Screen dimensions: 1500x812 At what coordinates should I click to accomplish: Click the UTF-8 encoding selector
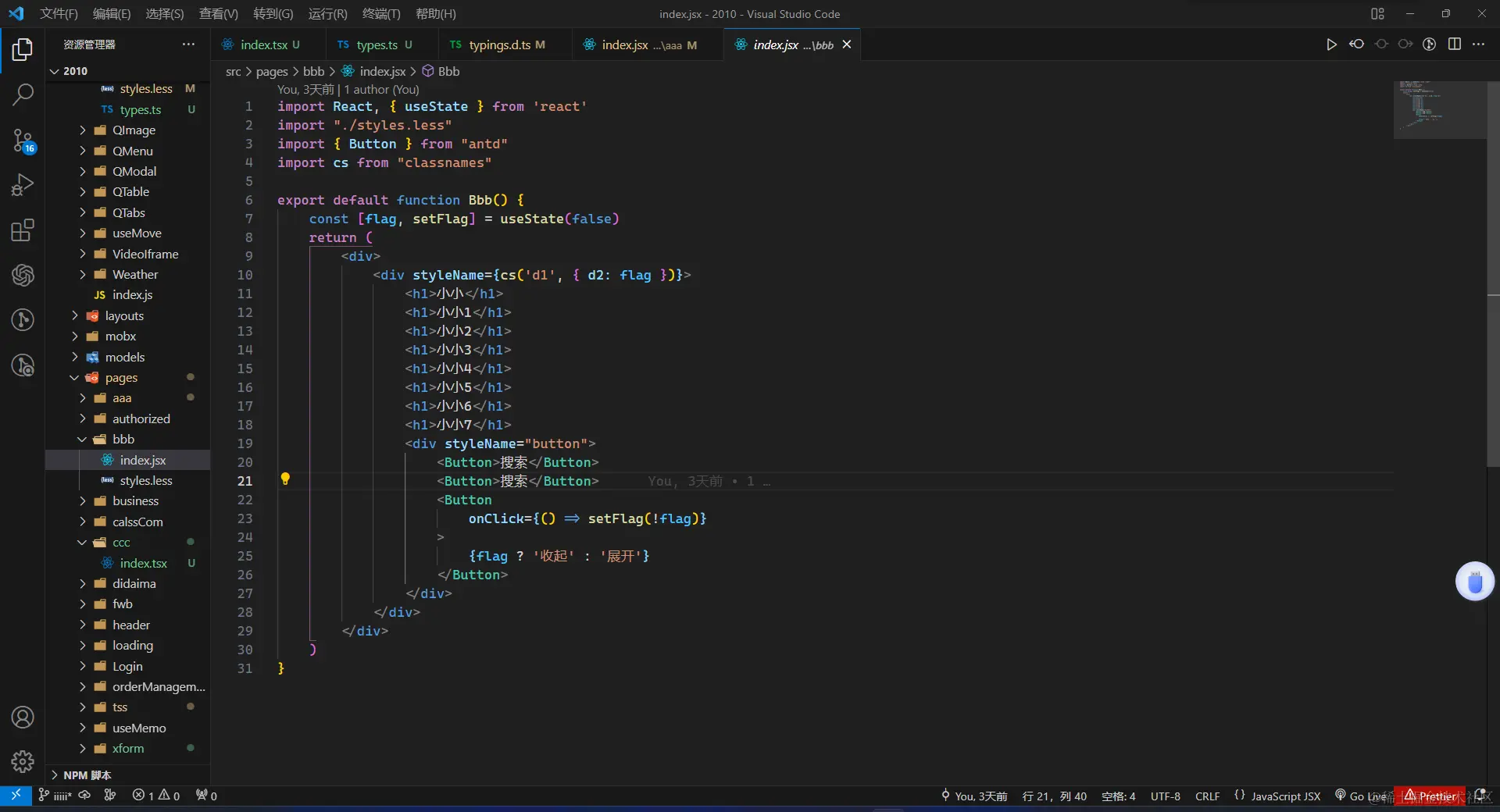[1165, 796]
